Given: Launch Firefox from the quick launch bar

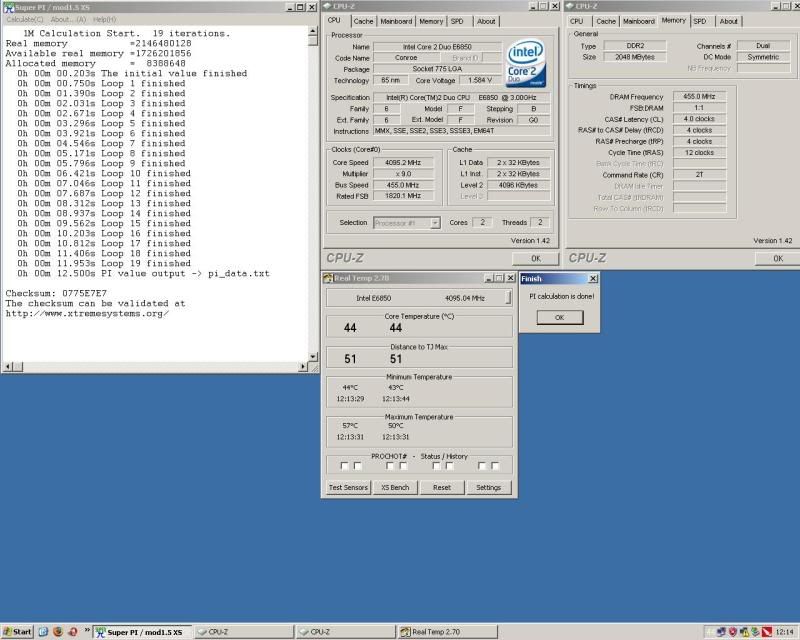Looking at the screenshot, I should pos(58,632).
